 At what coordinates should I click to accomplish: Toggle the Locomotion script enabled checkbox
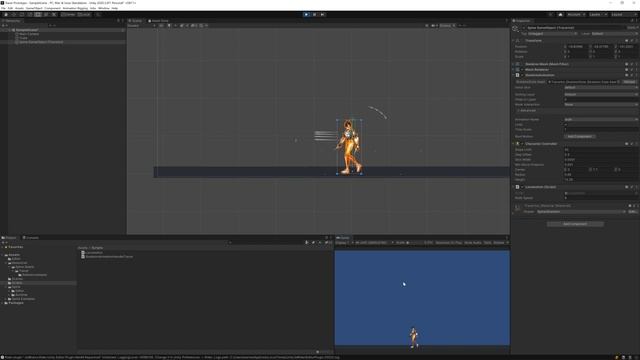(x=522, y=187)
